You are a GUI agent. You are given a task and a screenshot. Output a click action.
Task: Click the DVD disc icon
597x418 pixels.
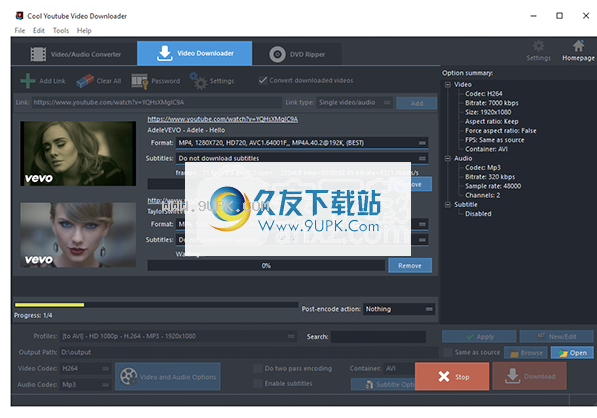pyautogui.click(x=277, y=54)
